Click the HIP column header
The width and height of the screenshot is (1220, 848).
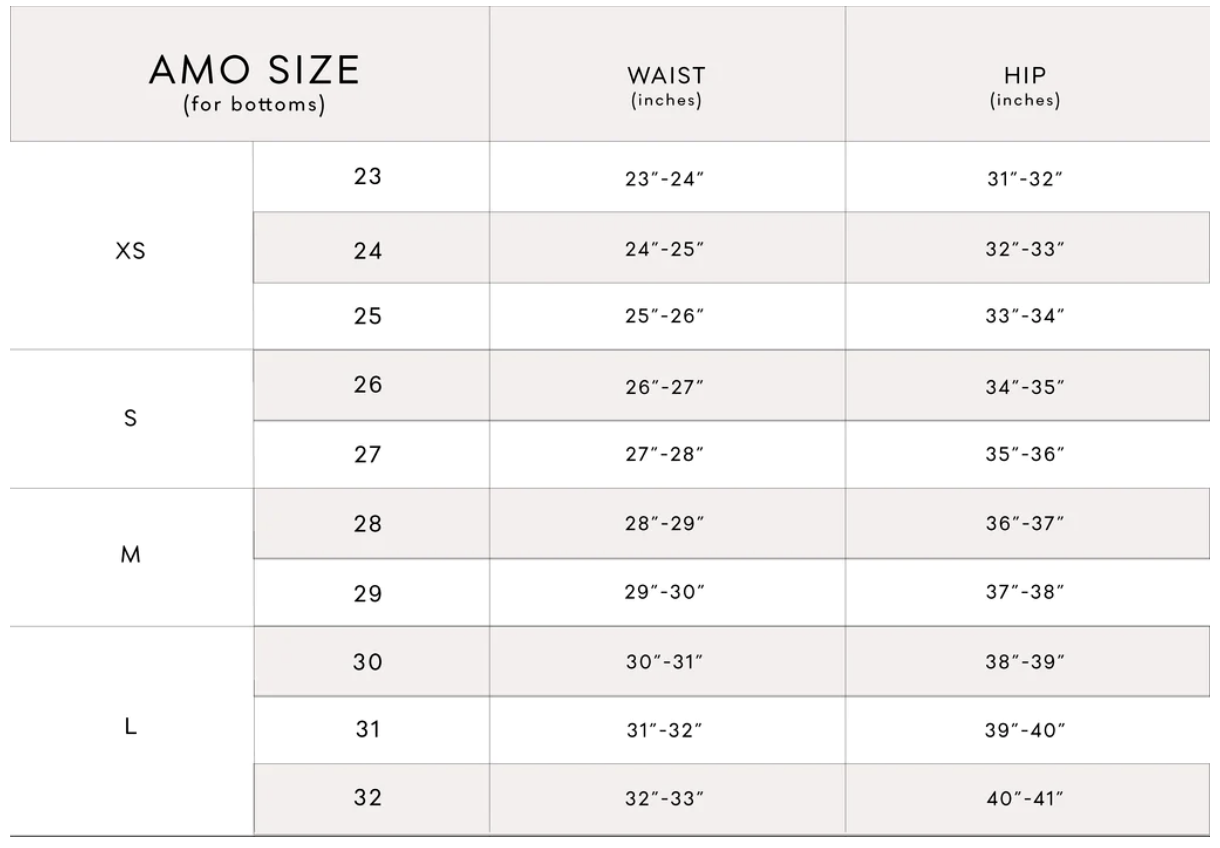click(x=1025, y=86)
